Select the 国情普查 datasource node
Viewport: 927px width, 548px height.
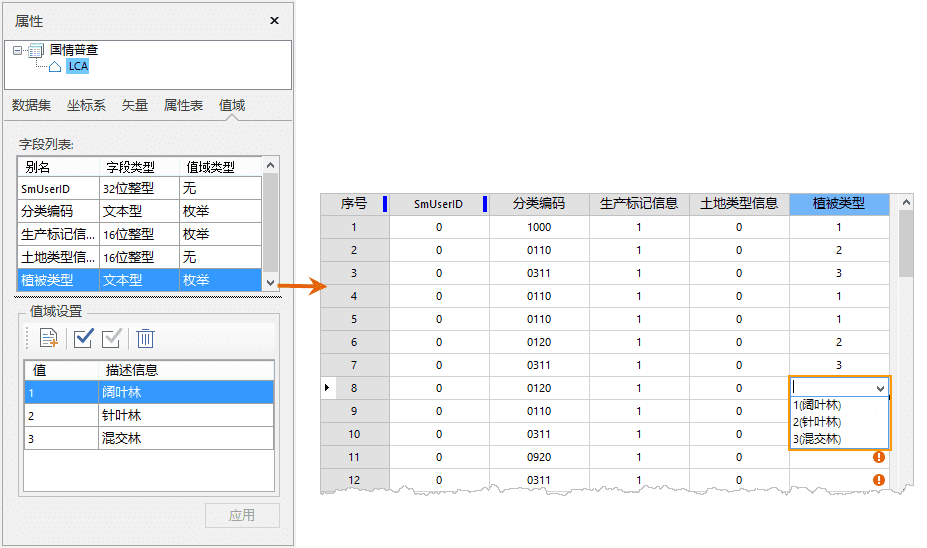coord(74,50)
